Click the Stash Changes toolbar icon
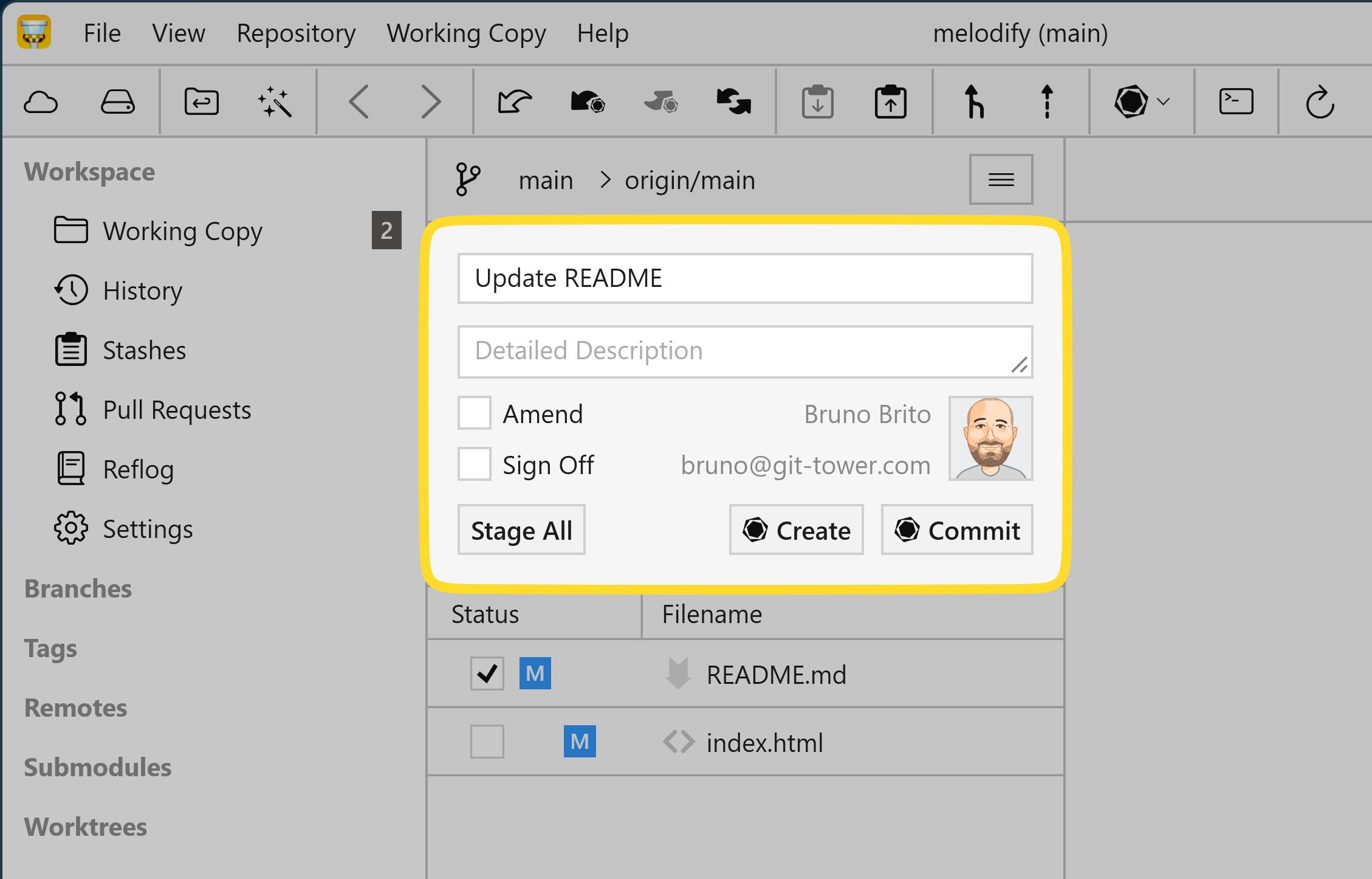Screen dimensions: 1372x879 [817, 102]
